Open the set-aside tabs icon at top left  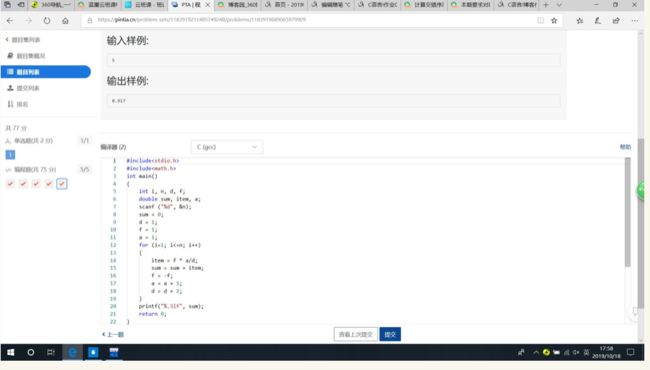[x=7, y=5]
